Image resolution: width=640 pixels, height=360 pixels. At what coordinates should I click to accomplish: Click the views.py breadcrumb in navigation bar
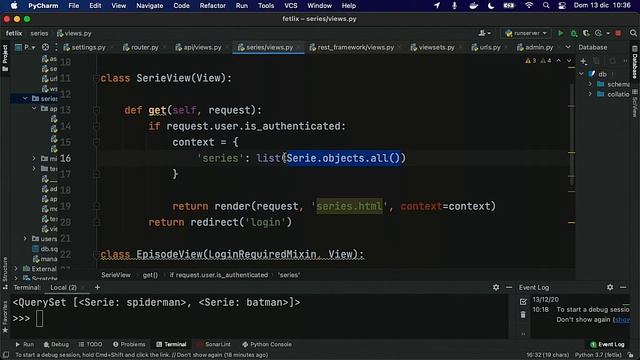tap(74, 33)
